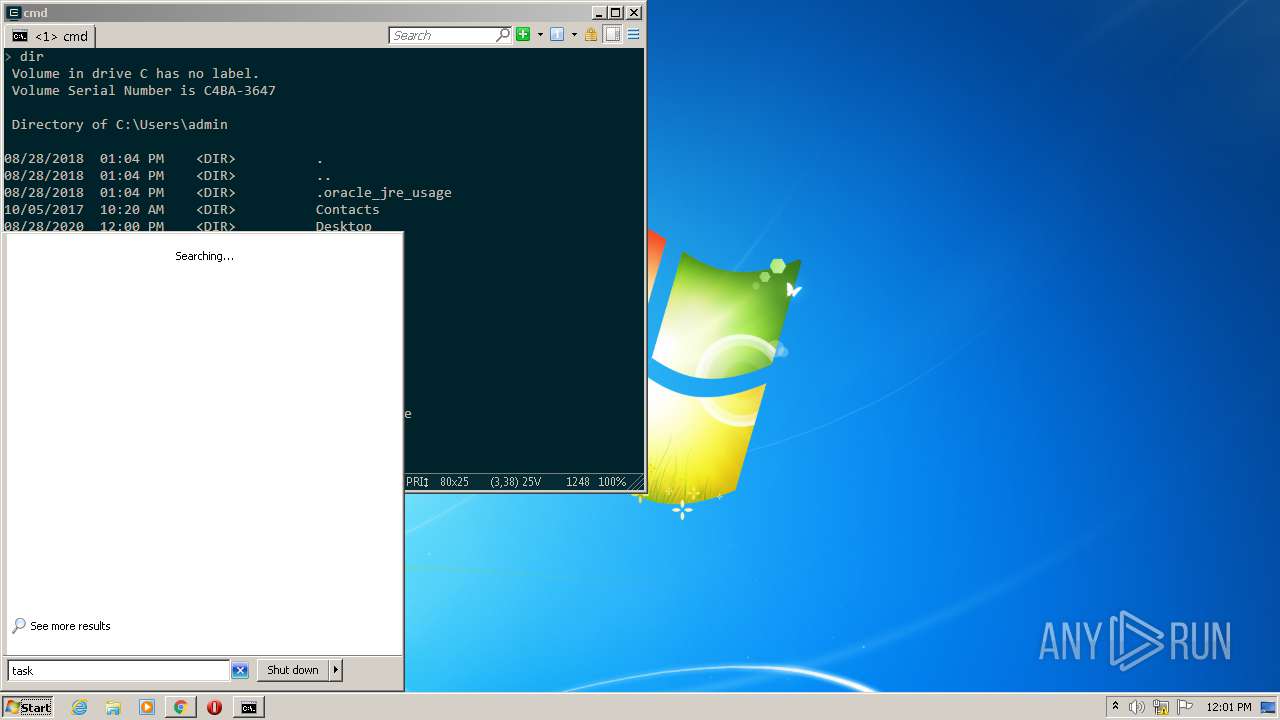Select the <1> cmd console tab
This screenshot has height=720, width=1280.
pyautogui.click(x=50, y=36)
